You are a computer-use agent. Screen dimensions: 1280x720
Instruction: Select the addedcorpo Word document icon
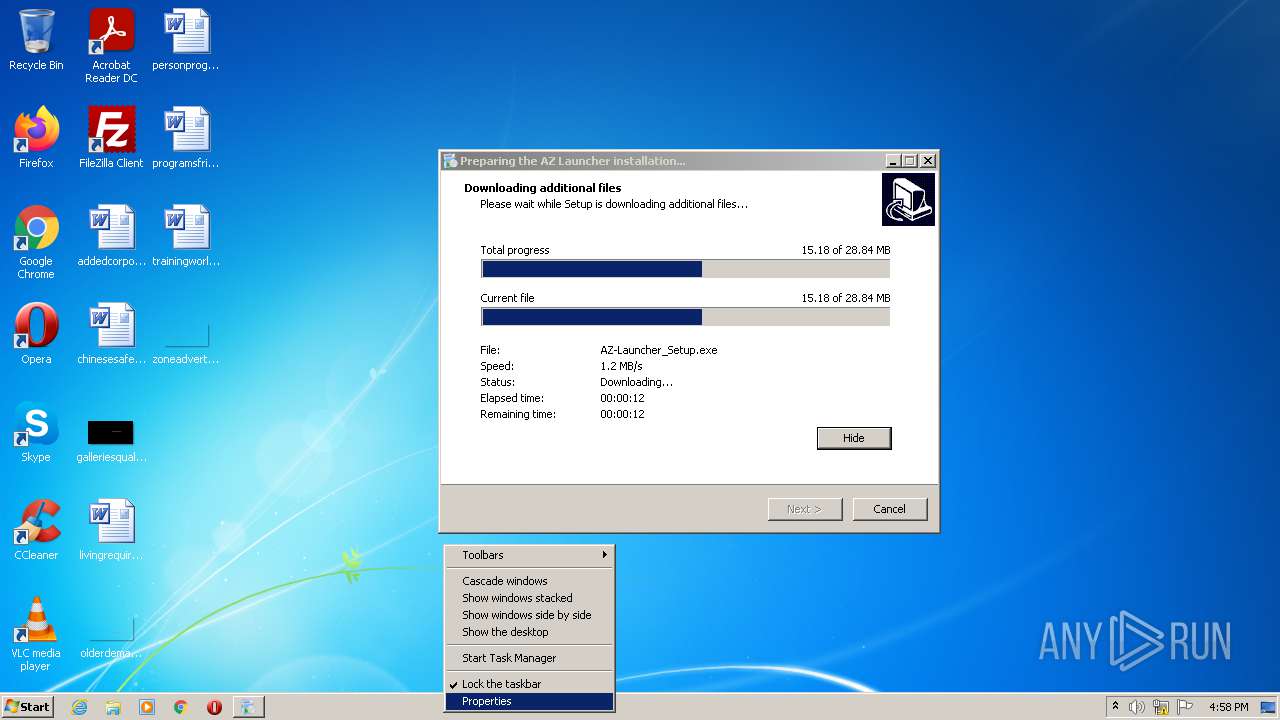(111, 236)
